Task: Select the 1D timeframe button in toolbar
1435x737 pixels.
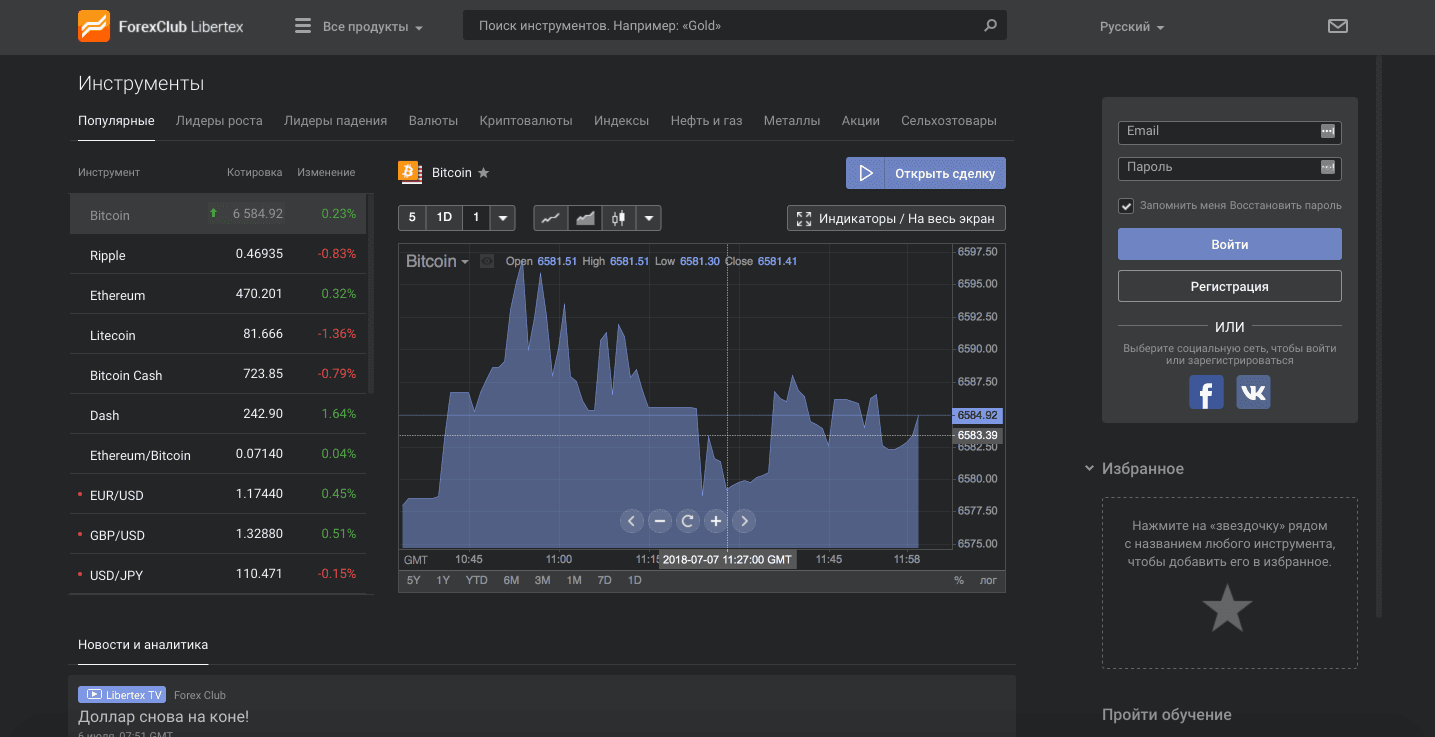Action: click(444, 218)
